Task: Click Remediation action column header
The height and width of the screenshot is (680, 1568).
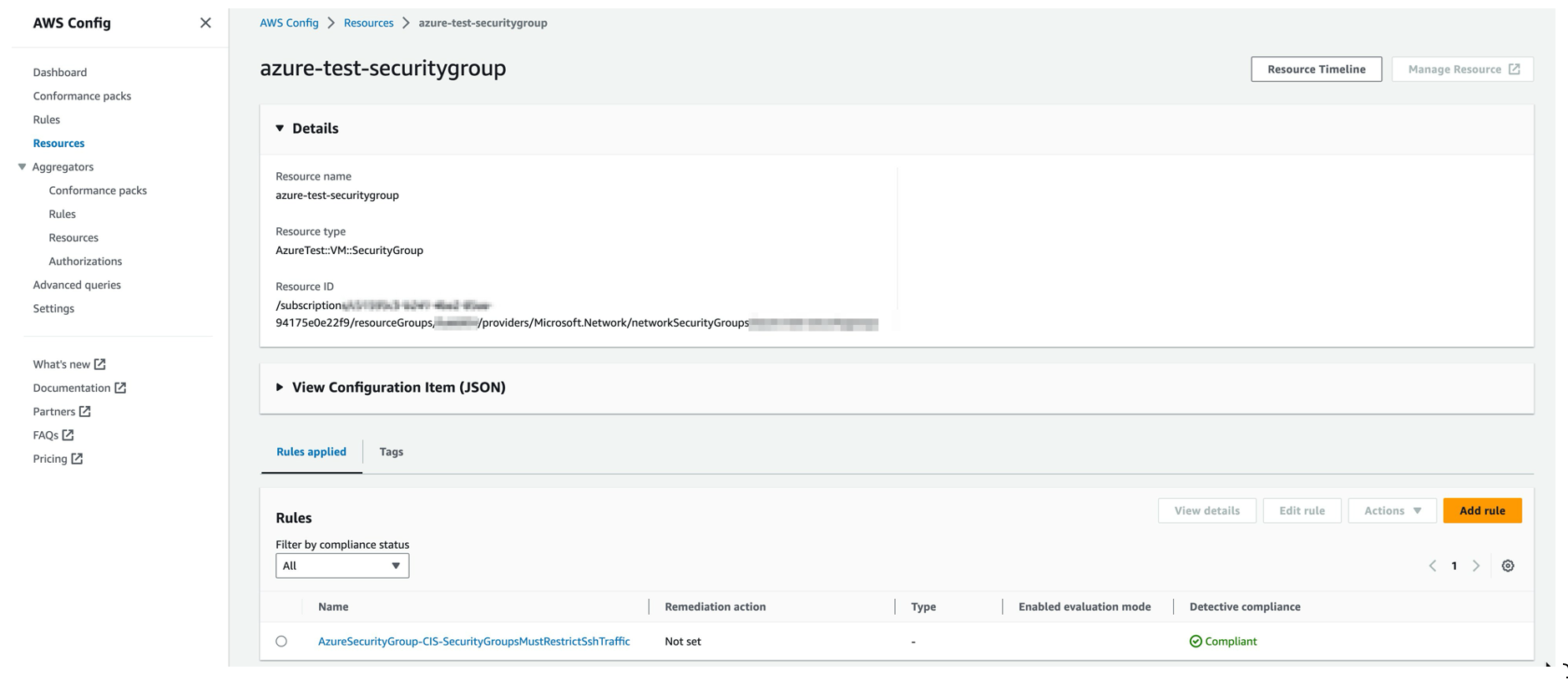Action: pyautogui.click(x=716, y=606)
